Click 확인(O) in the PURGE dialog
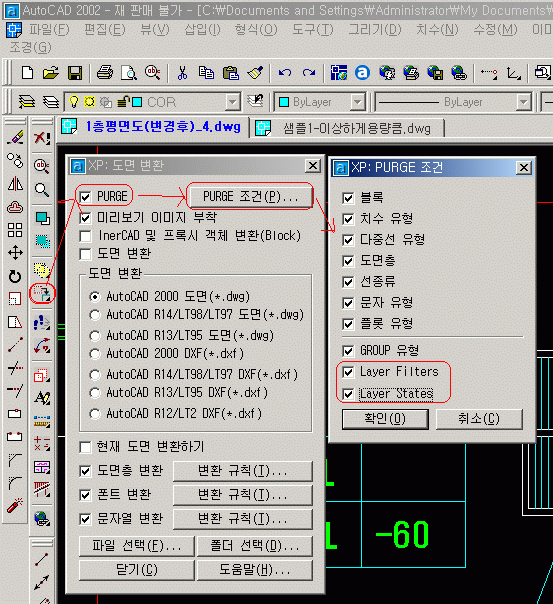Viewport: 553px width, 604px height. (385, 419)
